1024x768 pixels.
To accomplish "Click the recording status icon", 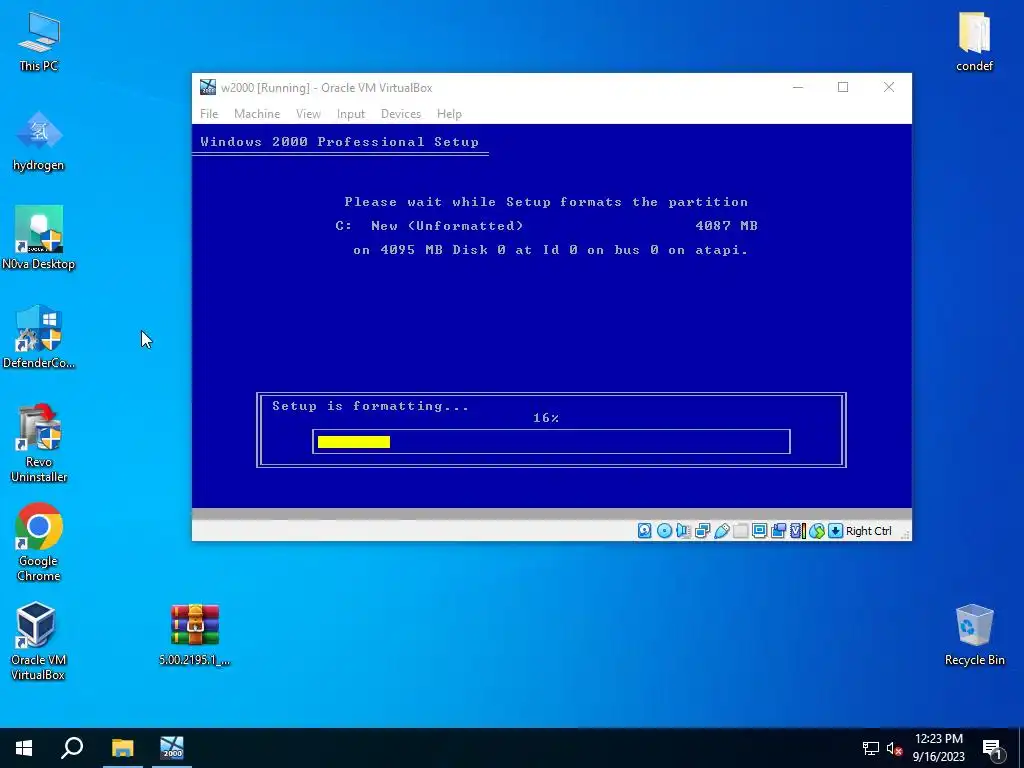I will point(778,531).
